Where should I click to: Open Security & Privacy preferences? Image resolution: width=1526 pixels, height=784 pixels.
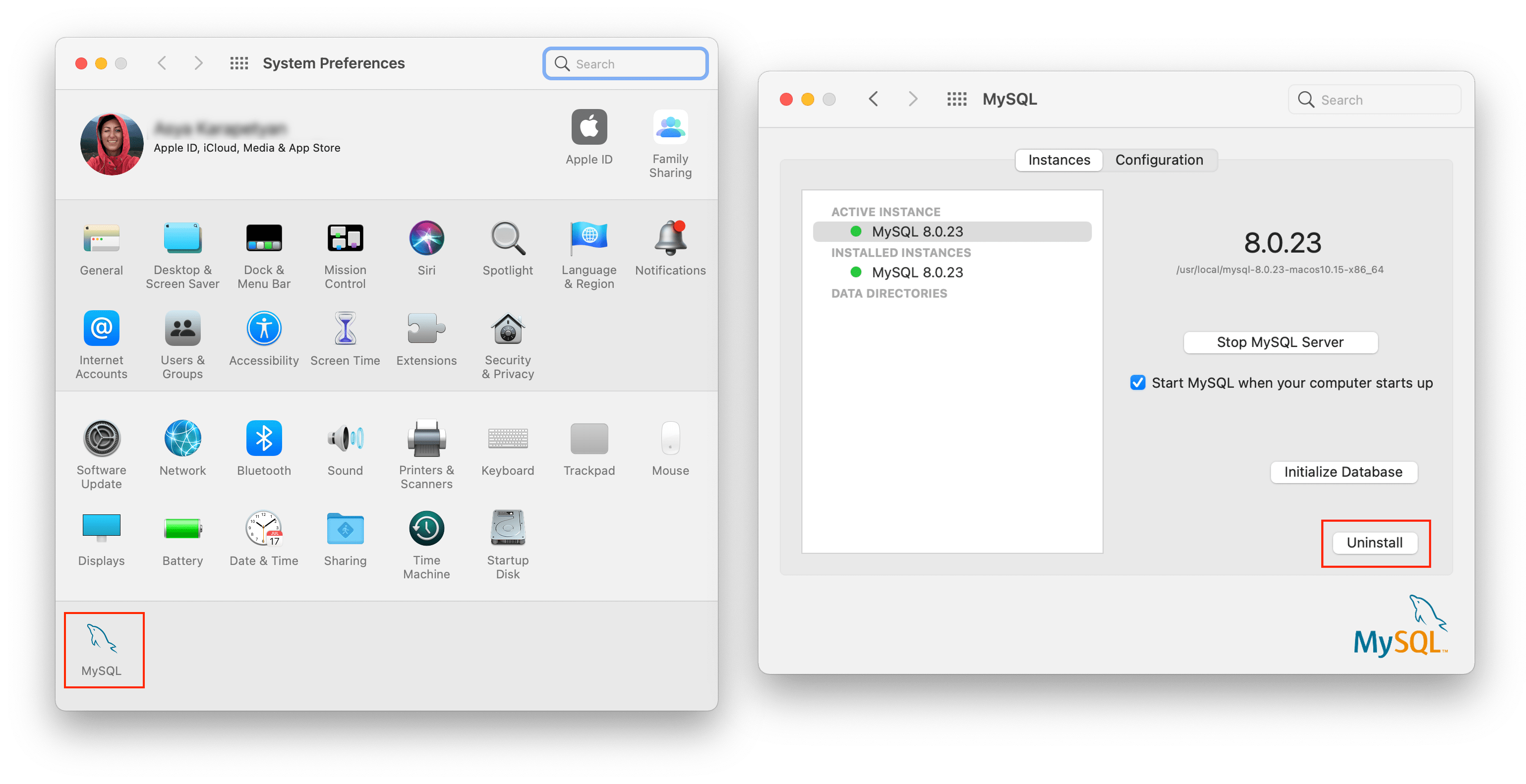508,345
